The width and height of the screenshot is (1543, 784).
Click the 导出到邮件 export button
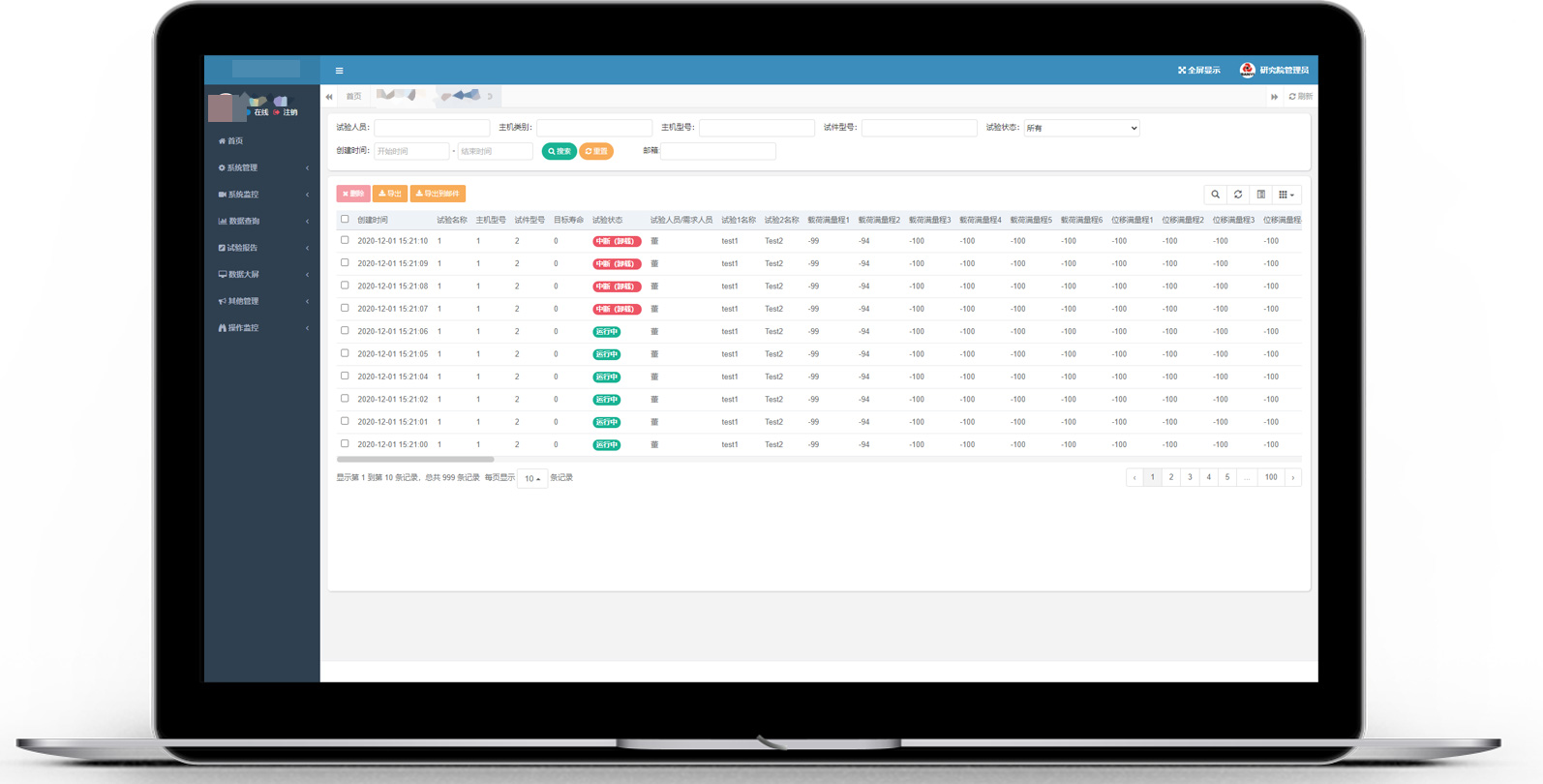[438, 194]
